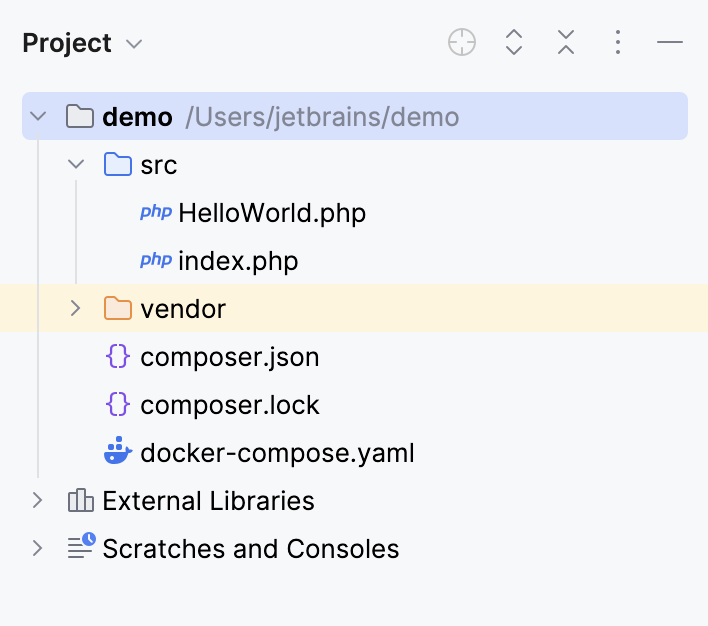Collapse the demo root folder

click(x=38, y=116)
